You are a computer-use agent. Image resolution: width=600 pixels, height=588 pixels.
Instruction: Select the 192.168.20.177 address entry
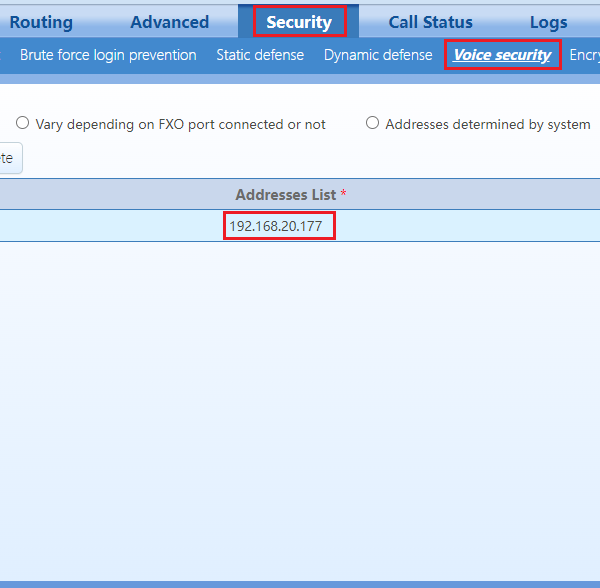[x=276, y=226]
